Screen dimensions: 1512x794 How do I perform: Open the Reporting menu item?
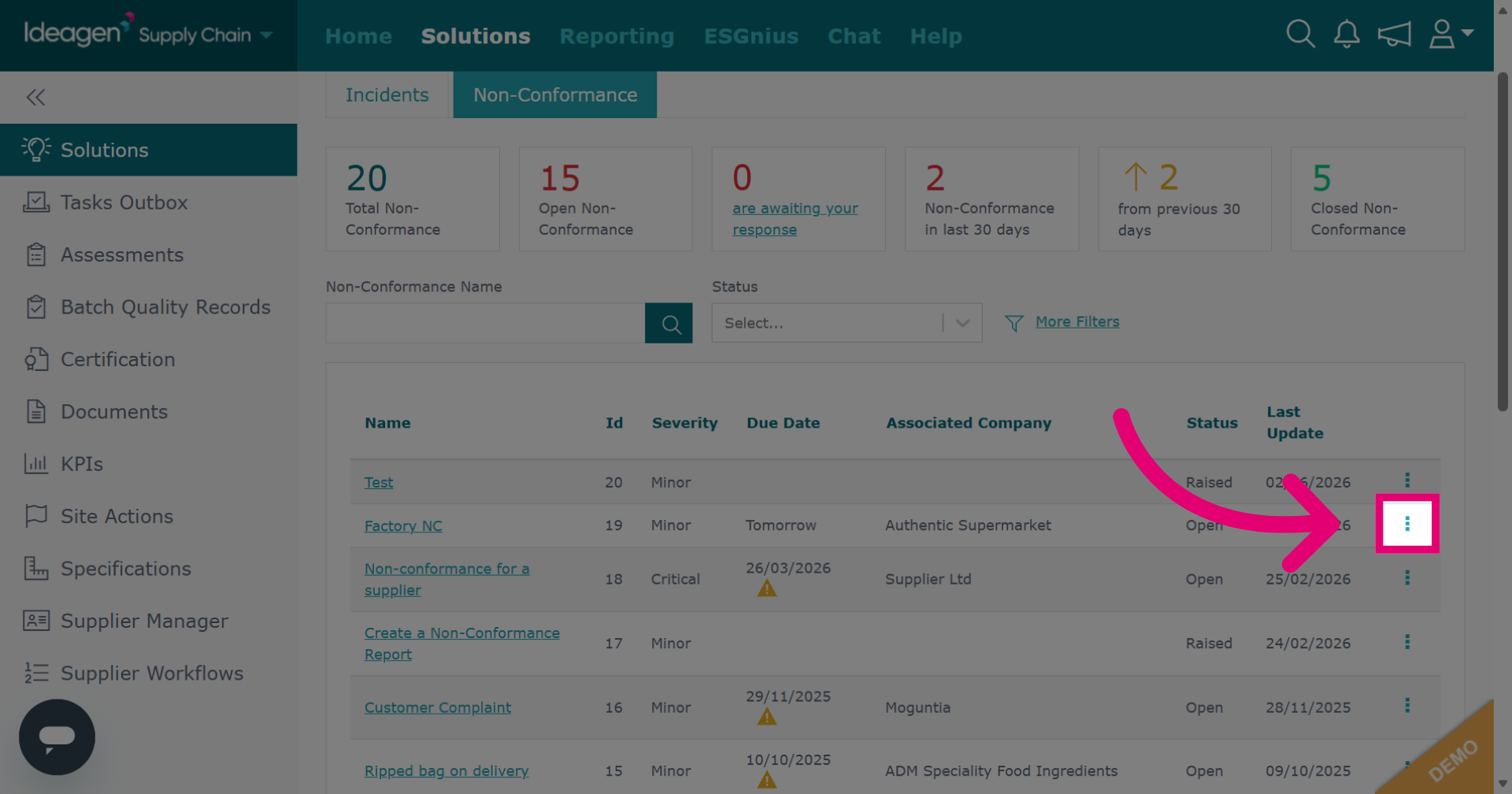(x=617, y=36)
